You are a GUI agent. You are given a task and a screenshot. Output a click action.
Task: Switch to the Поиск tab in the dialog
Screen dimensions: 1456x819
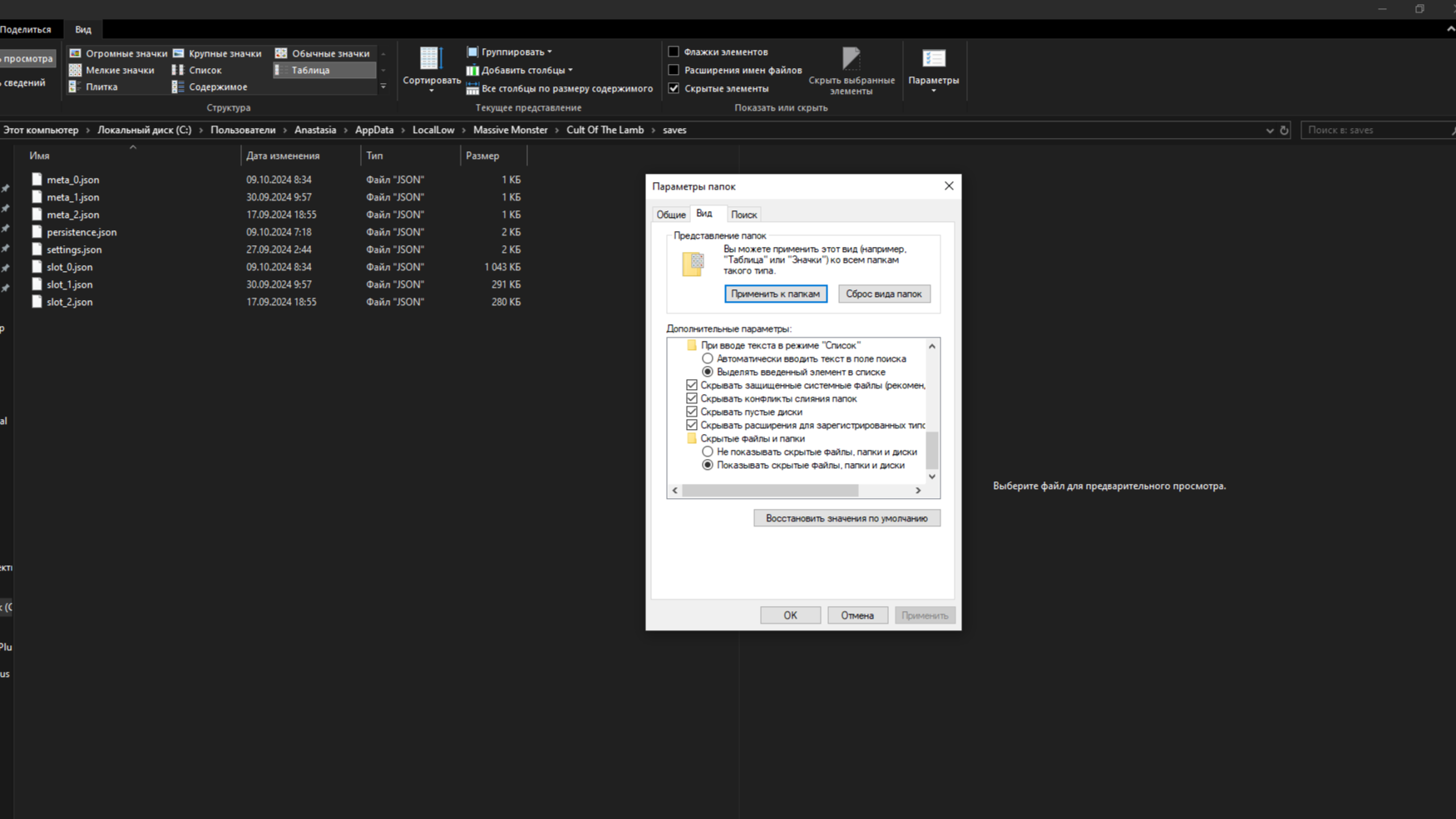coord(743,215)
